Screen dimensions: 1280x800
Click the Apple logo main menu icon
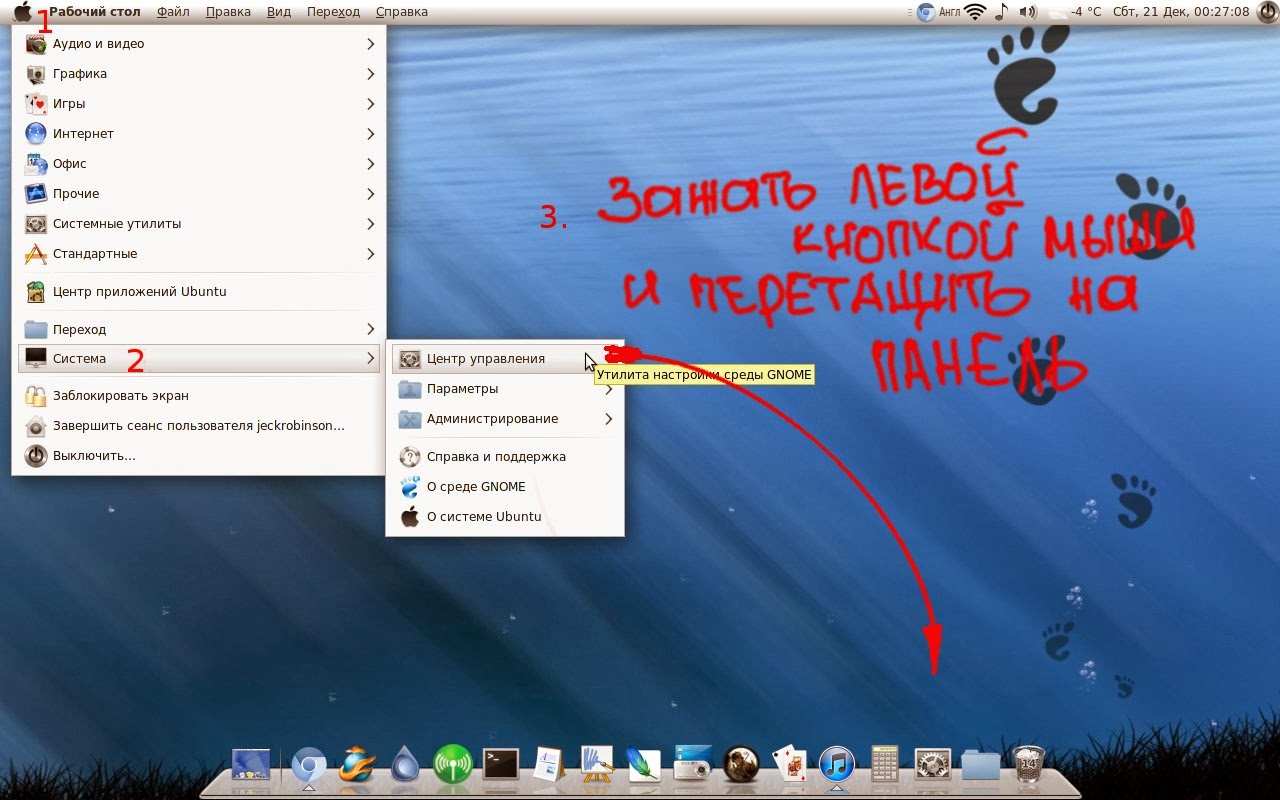(x=22, y=12)
